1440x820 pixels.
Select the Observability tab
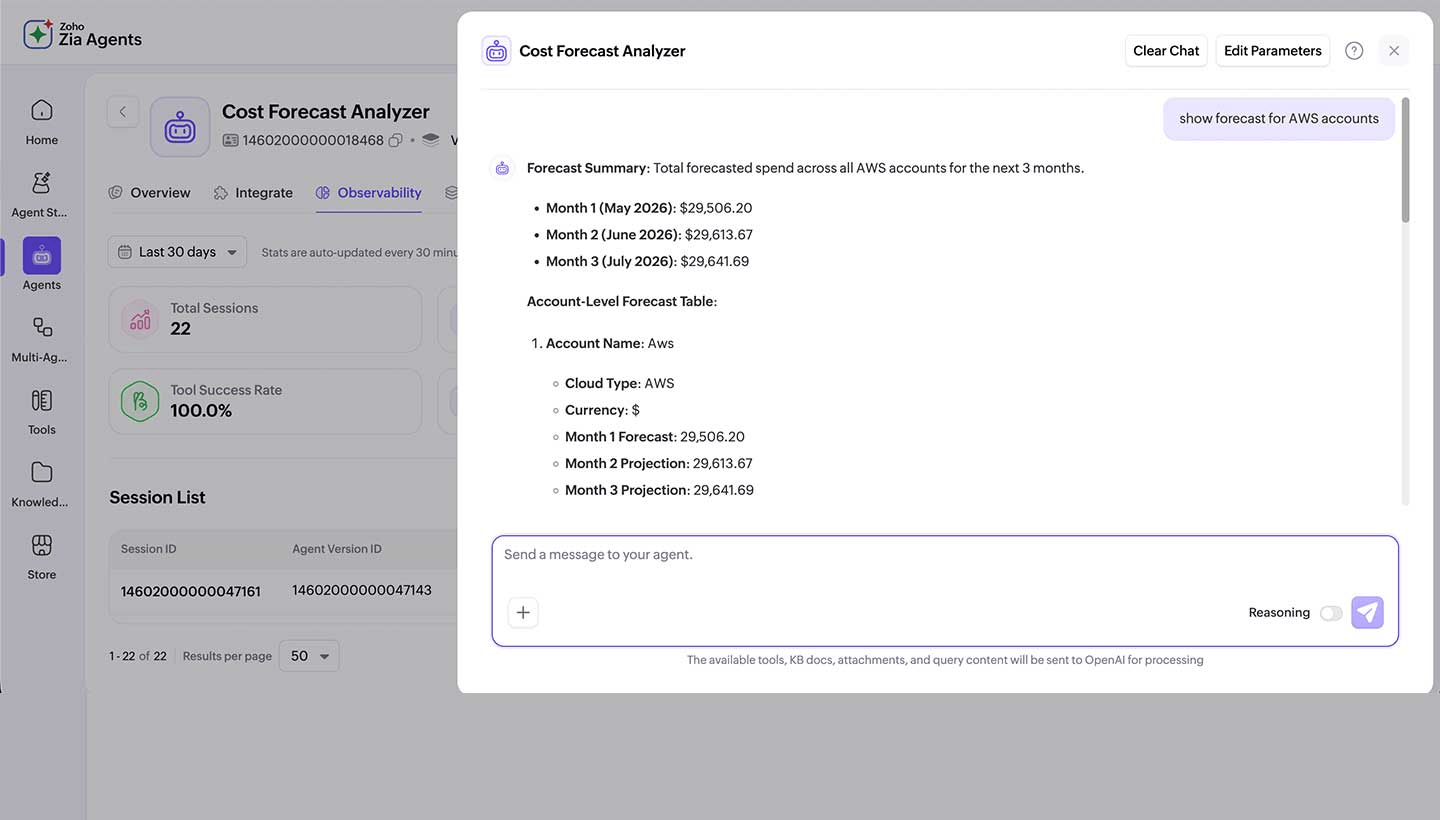click(369, 193)
